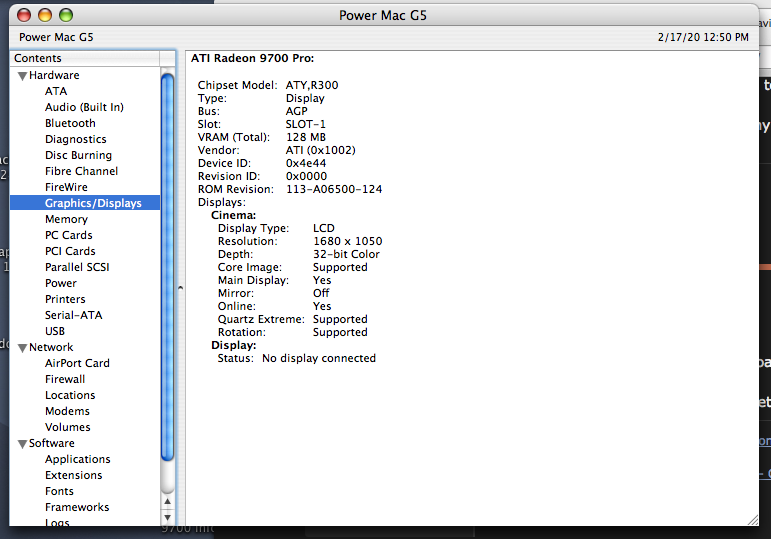Minimize window with yellow button
Viewport: 771px width, 539px height.
coord(45,15)
